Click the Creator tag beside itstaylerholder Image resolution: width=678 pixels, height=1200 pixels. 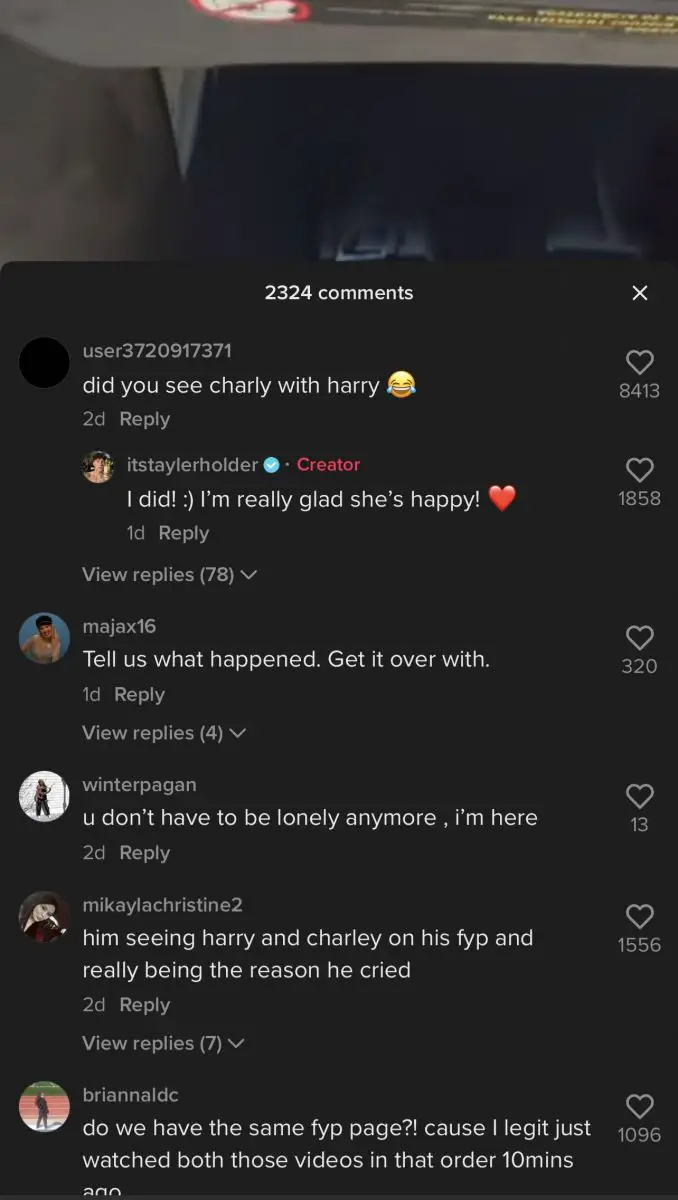[x=328, y=465]
